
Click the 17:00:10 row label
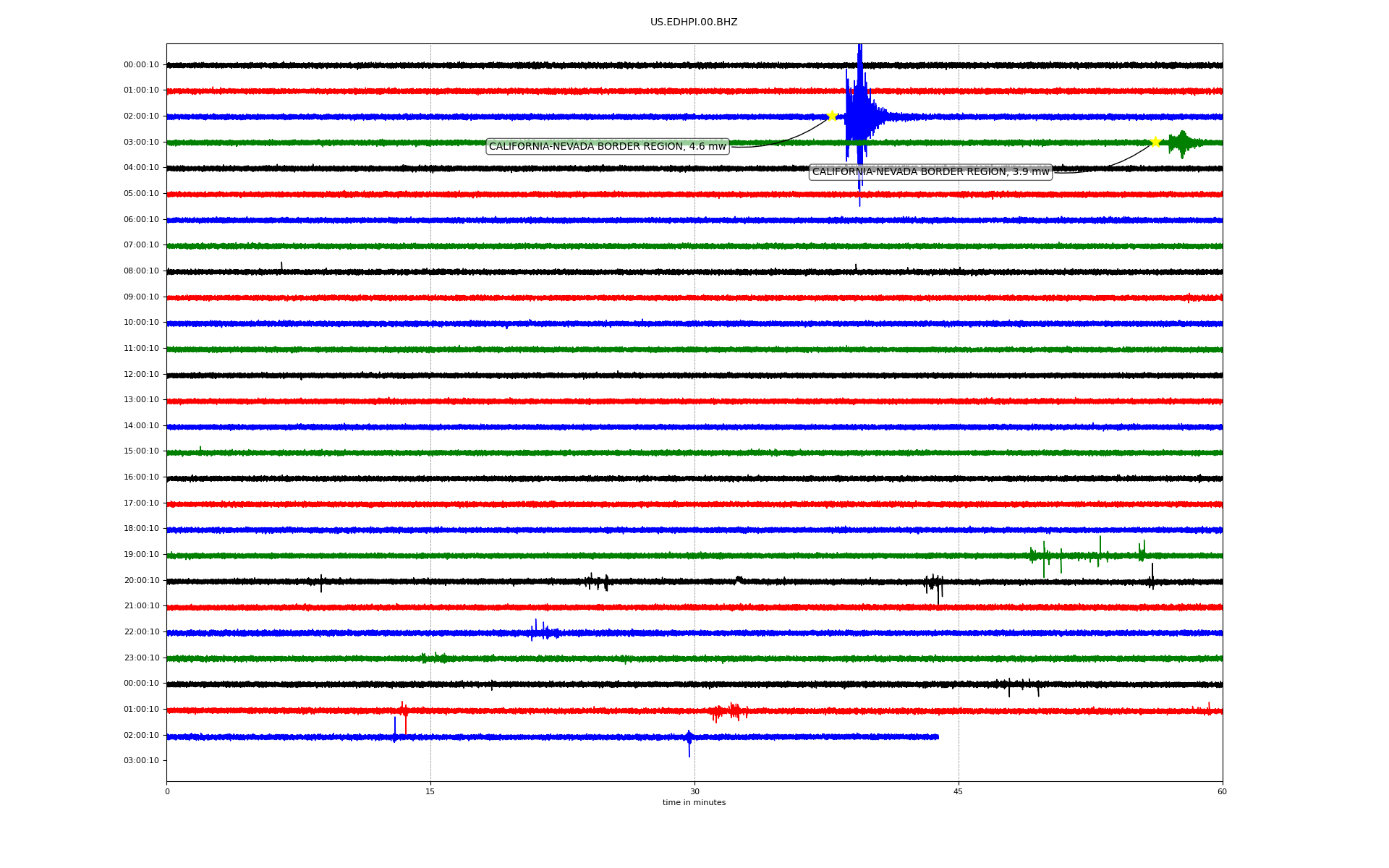[x=141, y=503]
